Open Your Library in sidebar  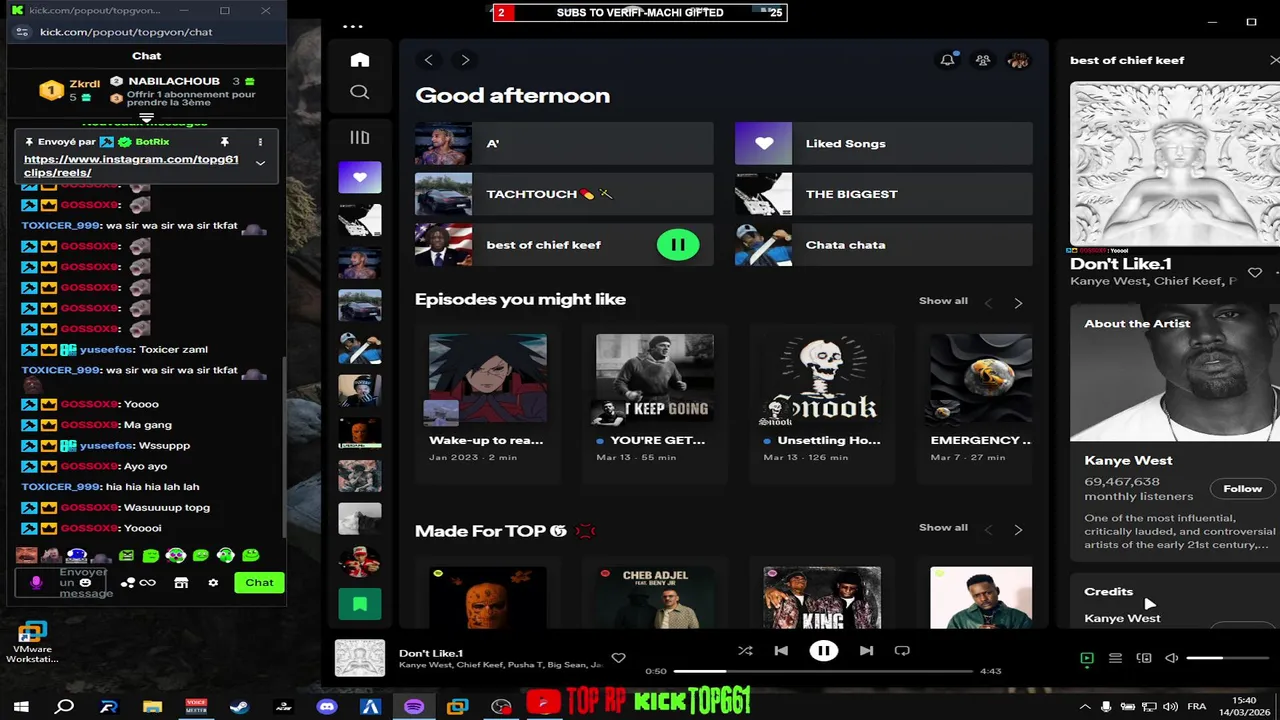[x=360, y=138]
